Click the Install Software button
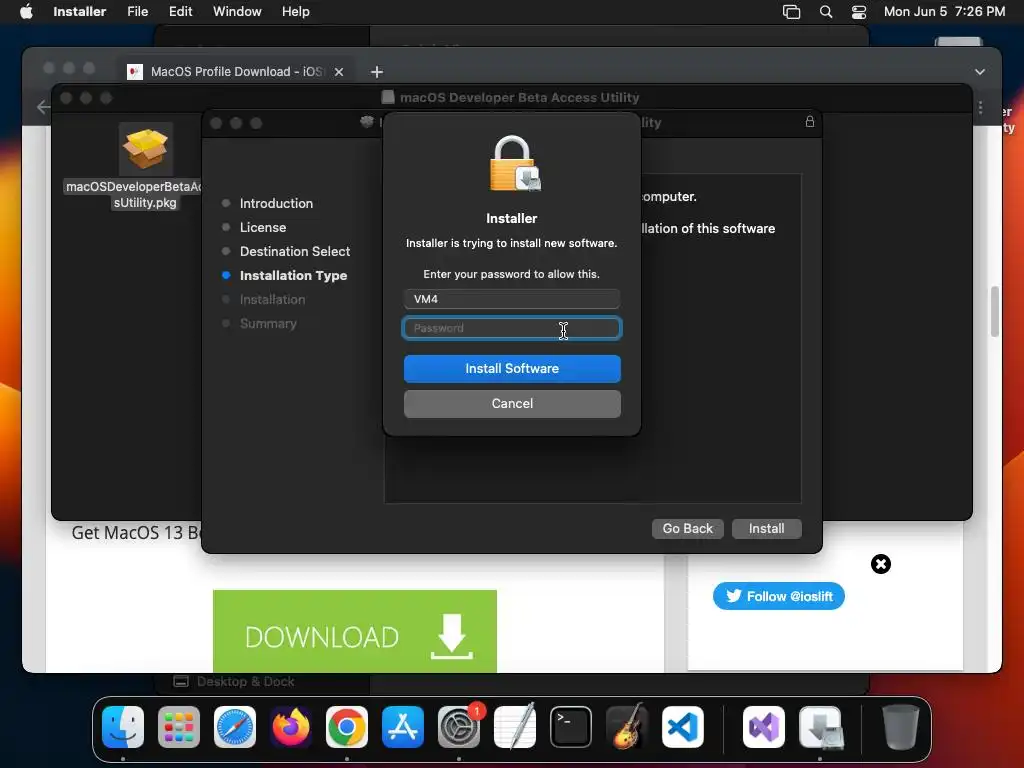 point(512,369)
